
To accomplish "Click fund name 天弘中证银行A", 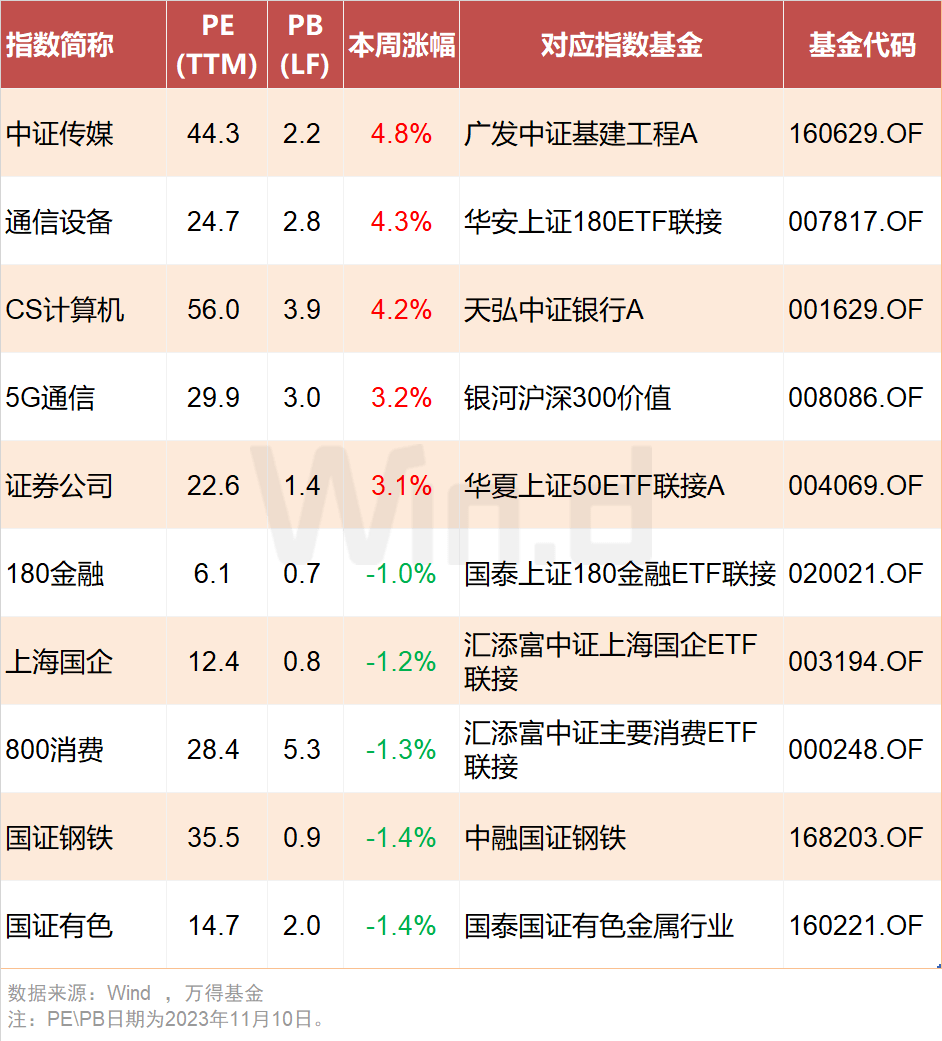I will (x=554, y=309).
